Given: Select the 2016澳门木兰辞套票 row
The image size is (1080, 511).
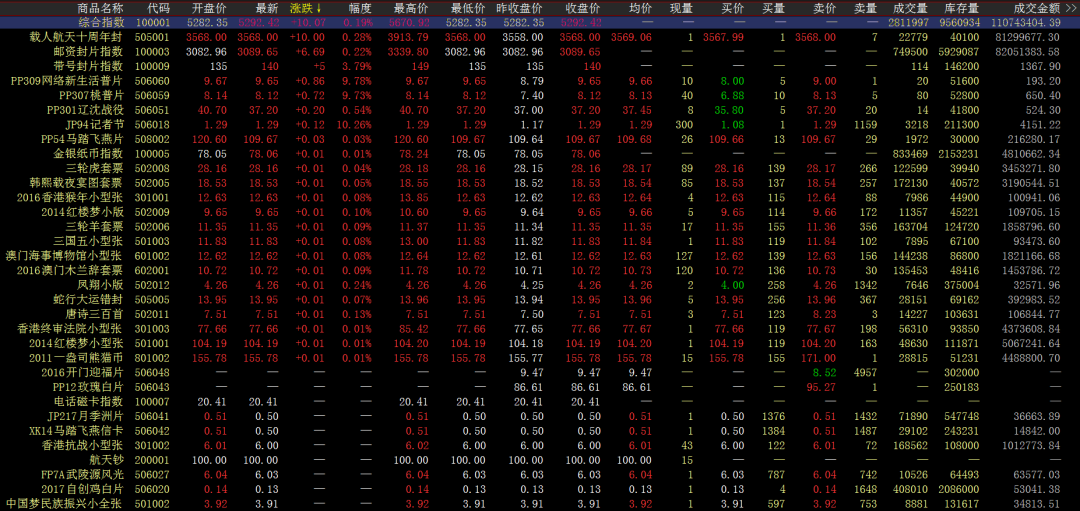Looking at the screenshot, I should [x=540, y=271].
